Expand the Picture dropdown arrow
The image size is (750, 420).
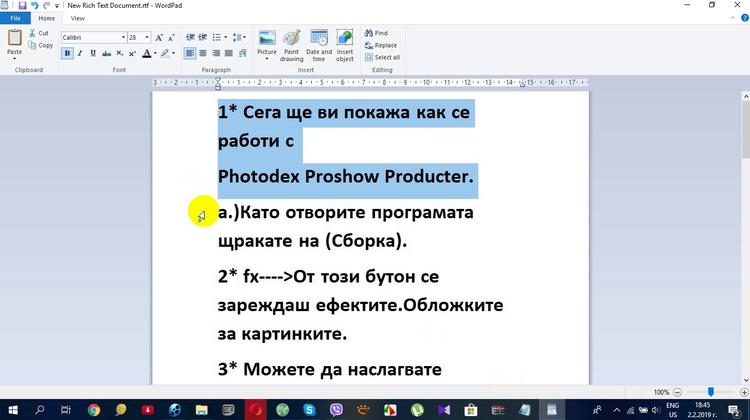[x=267, y=59]
